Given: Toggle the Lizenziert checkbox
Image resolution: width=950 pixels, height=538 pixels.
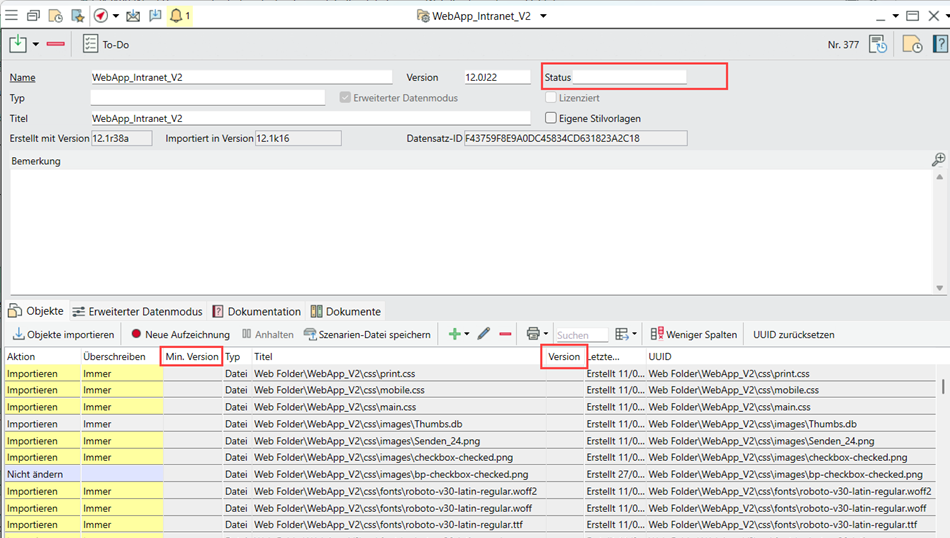Looking at the screenshot, I should pos(551,98).
